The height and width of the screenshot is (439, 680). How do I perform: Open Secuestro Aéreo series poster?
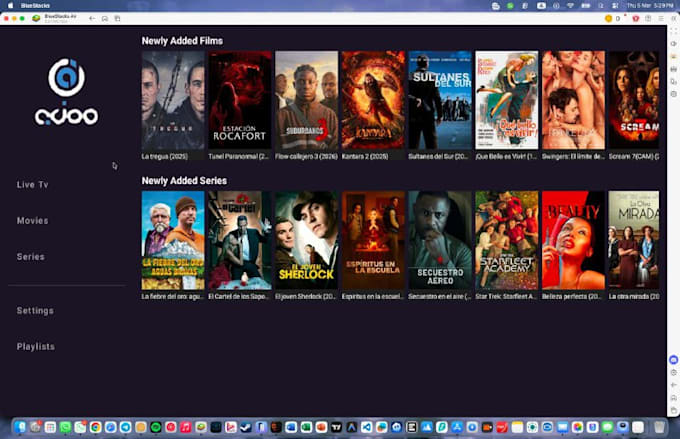click(440, 240)
